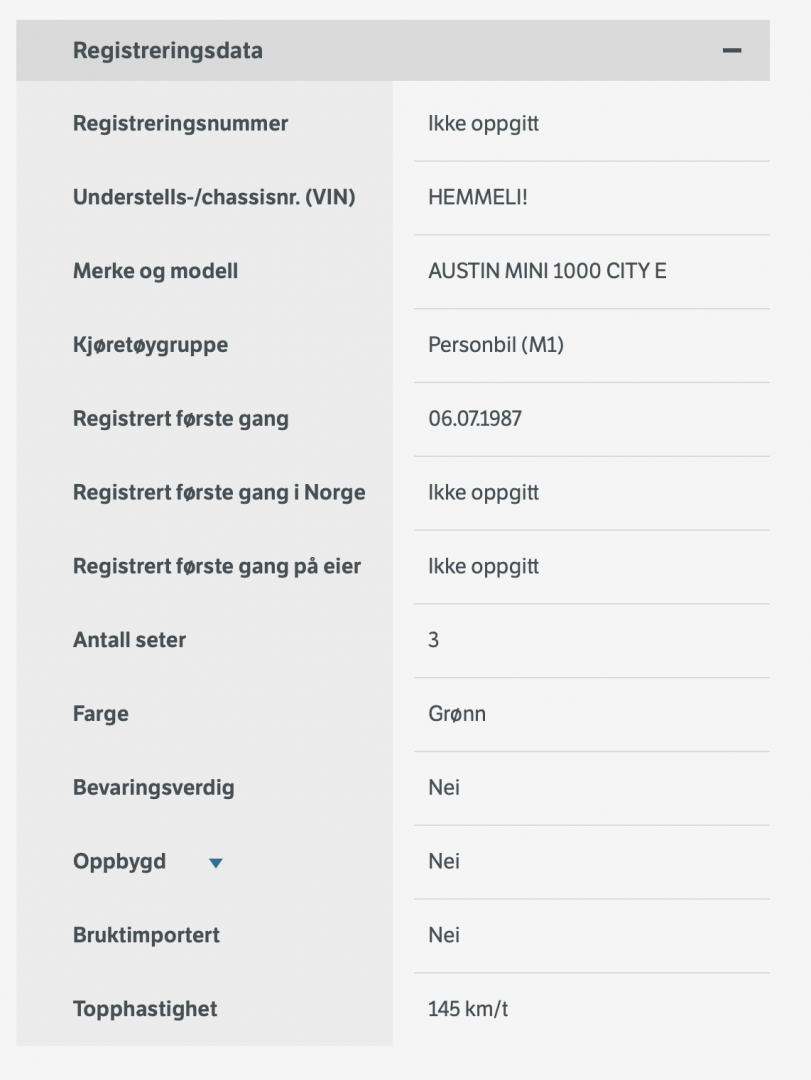811x1080 pixels.
Task: Click AUSTIN MINI 1000 CITY E text
Action: pyautogui.click(x=547, y=271)
